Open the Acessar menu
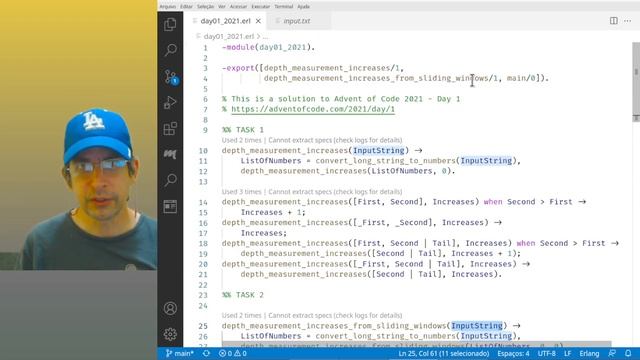Viewport: 640px width, 360px height. coord(238,7)
